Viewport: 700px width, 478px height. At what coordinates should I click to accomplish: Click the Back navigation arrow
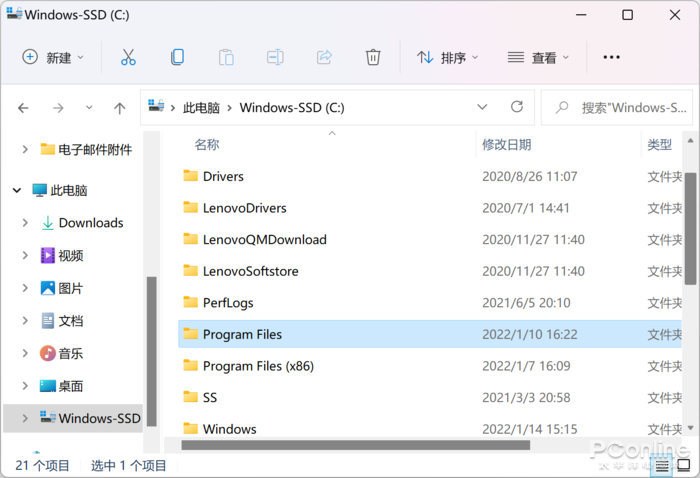pyautogui.click(x=24, y=108)
